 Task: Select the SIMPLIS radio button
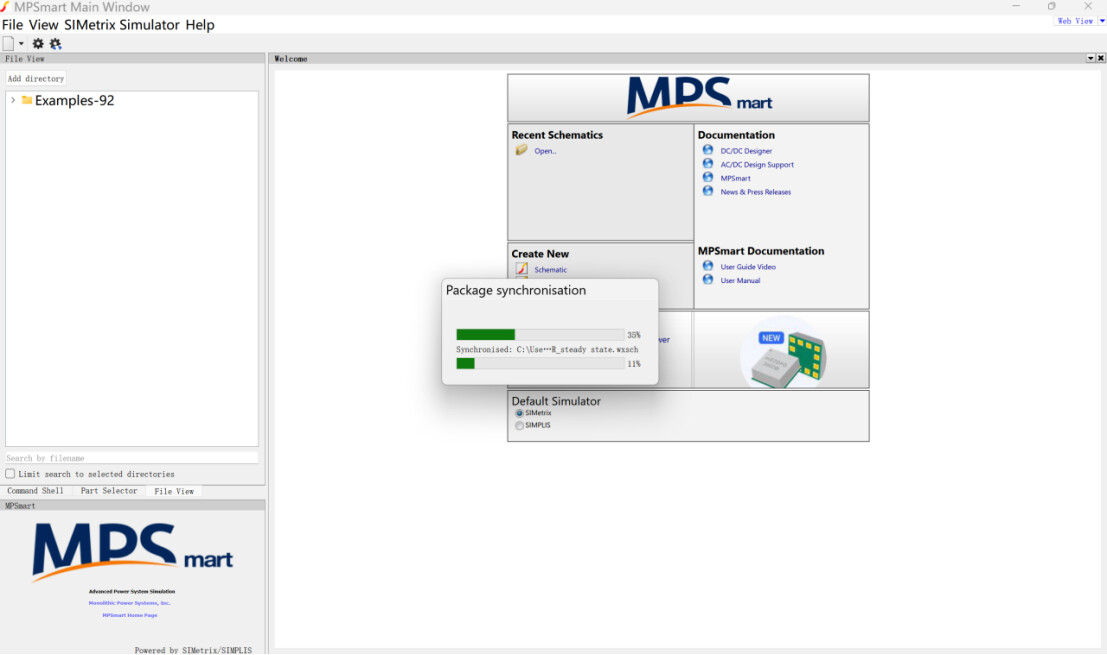pyautogui.click(x=519, y=425)
